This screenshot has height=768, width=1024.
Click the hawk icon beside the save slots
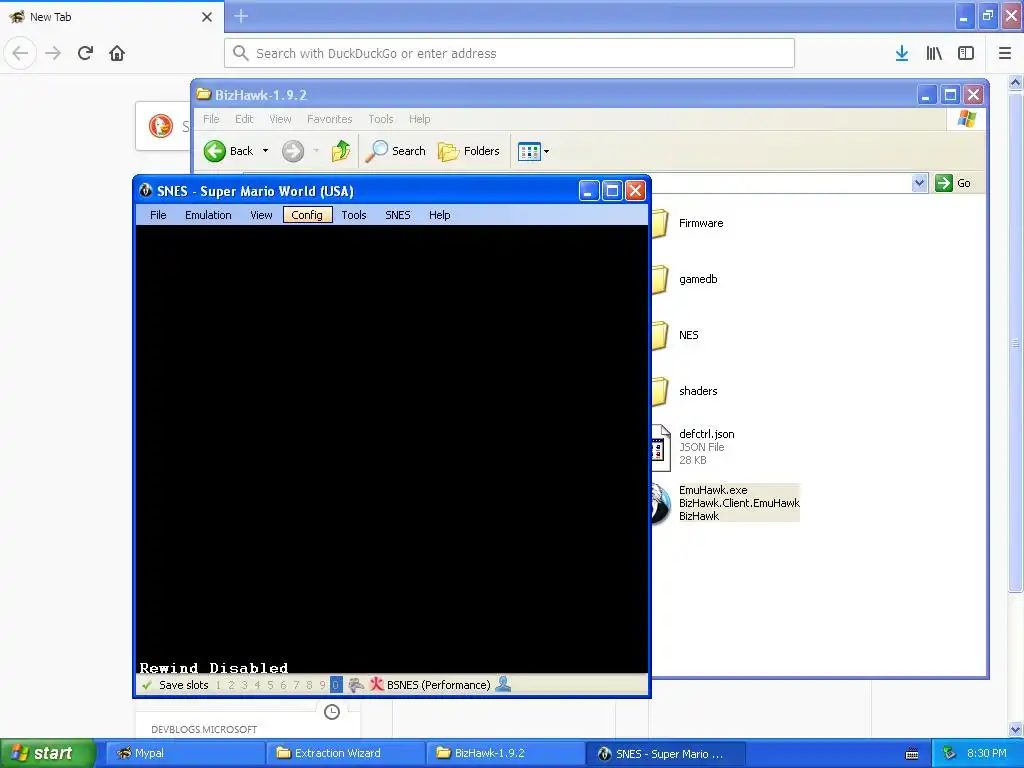pyautogui.click(x=356, y=684)
